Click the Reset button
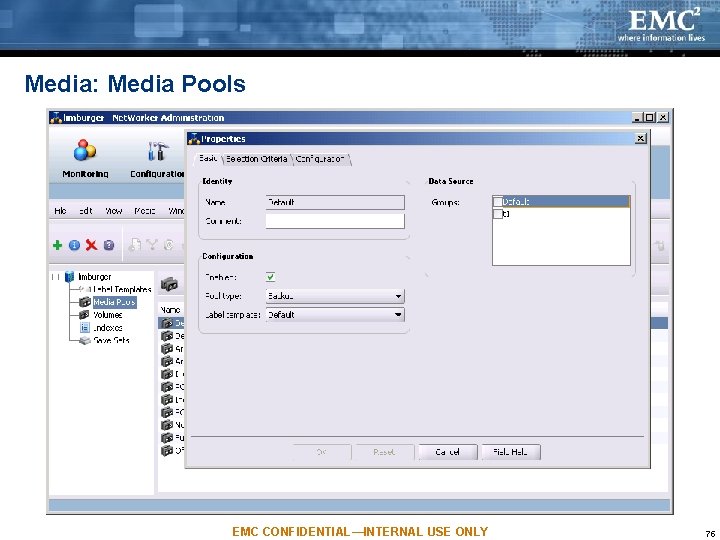 pos(384,452)
